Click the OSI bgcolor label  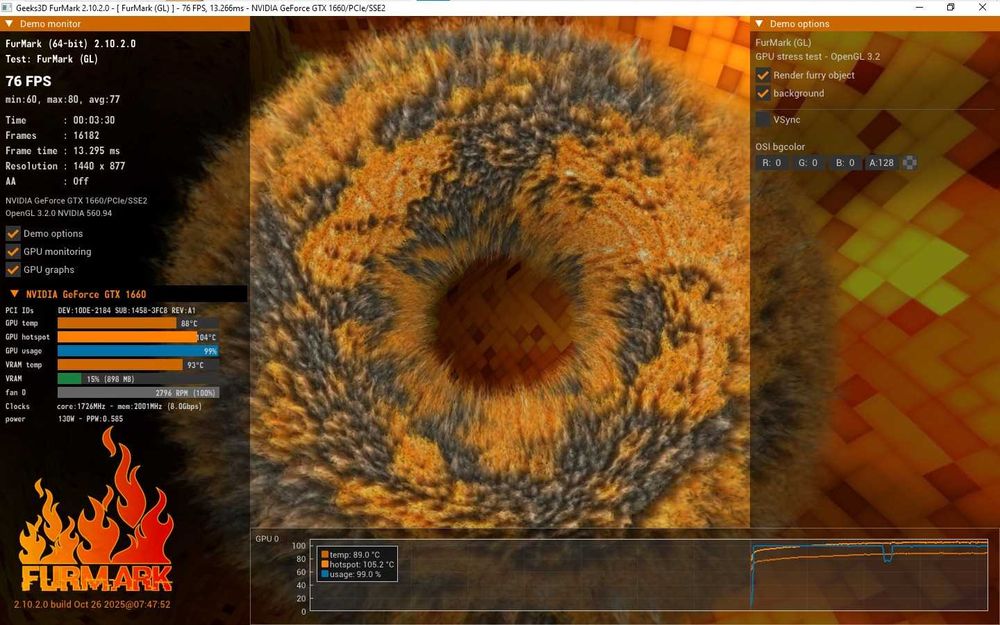click(x=780, y=147)
